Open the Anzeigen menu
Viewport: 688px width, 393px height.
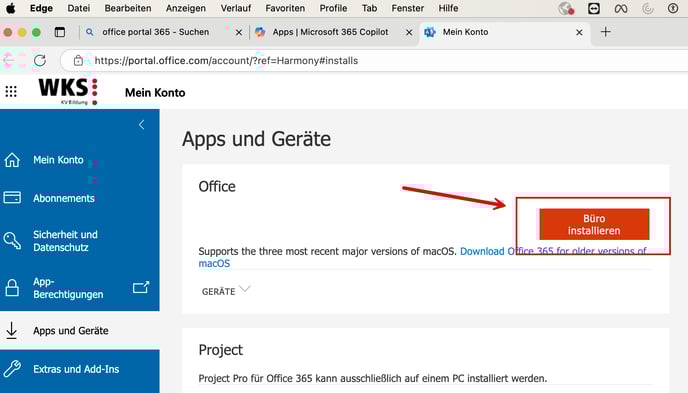click(186, 8)
